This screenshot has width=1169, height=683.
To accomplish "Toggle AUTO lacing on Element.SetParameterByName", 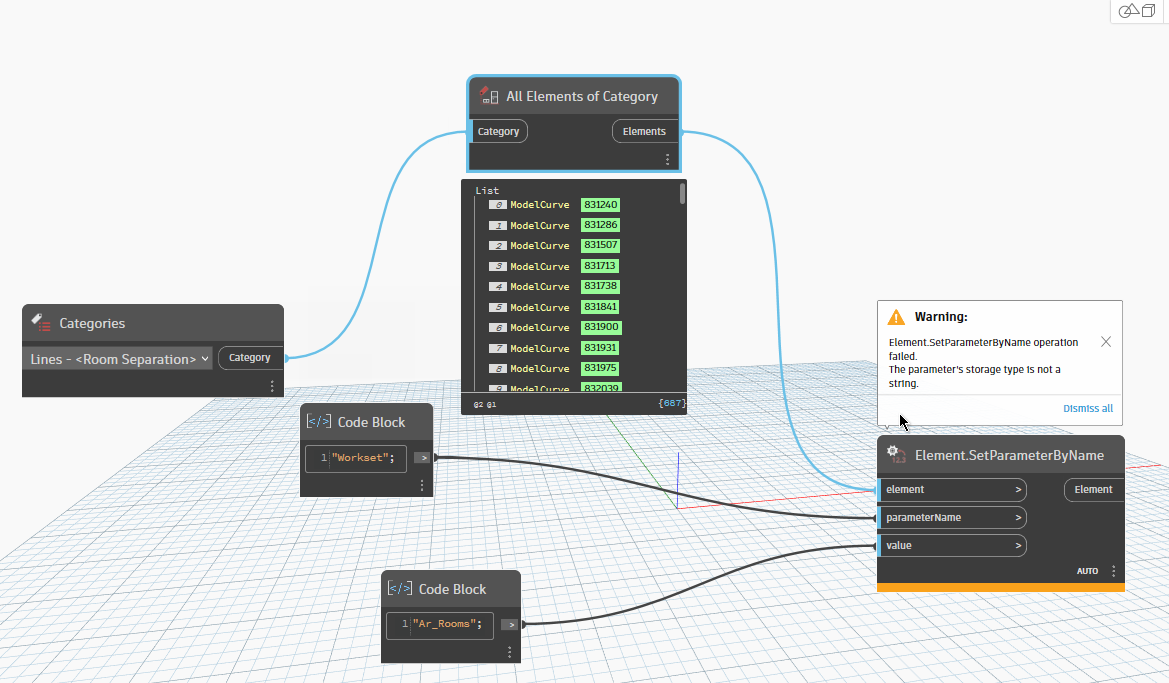I will point(1087,570).
